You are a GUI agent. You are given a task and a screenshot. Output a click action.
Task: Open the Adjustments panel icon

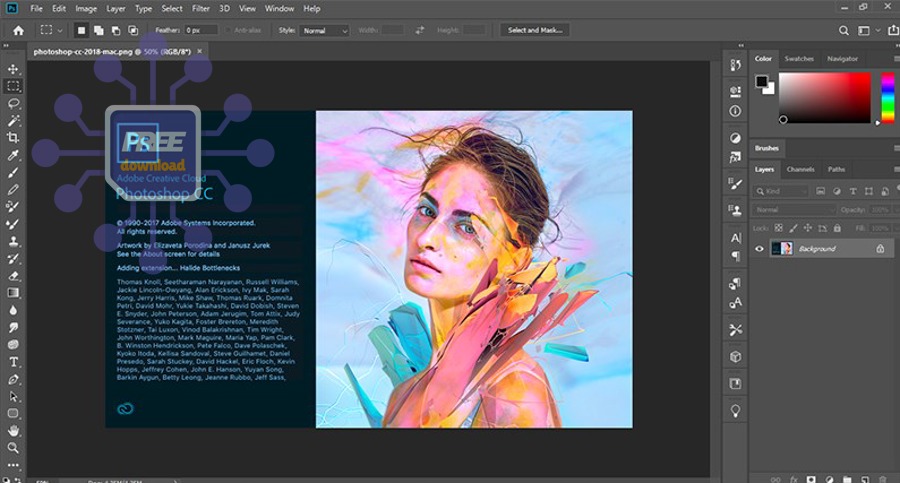[x=735, y=138]
